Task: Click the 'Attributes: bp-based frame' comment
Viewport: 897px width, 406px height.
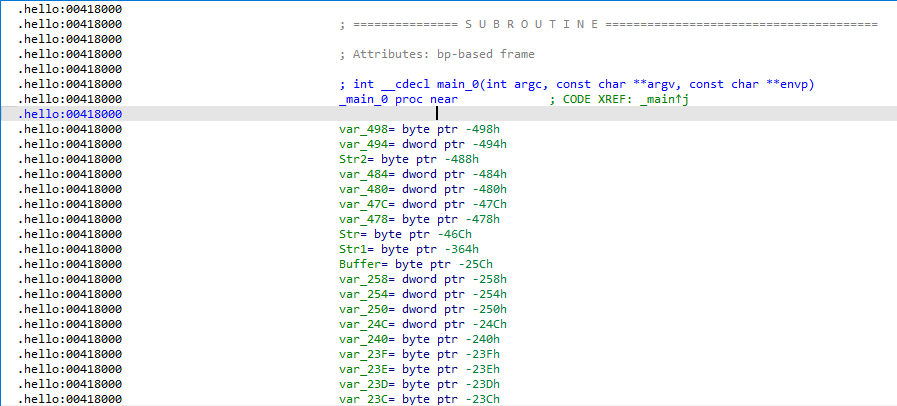Action: coord(437,54)
